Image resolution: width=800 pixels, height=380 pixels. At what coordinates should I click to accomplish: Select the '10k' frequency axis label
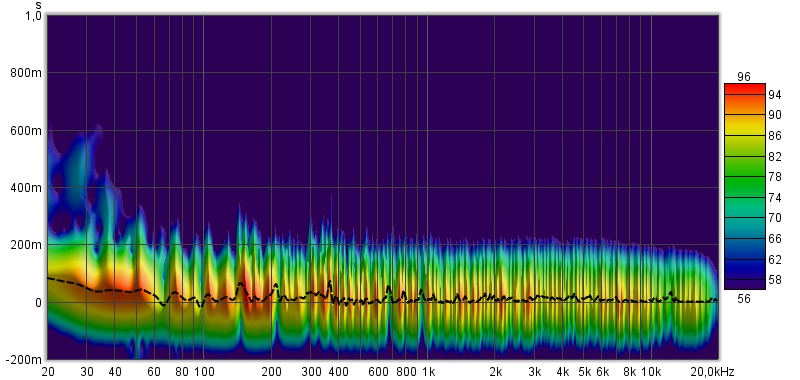[x=651, y=371]
